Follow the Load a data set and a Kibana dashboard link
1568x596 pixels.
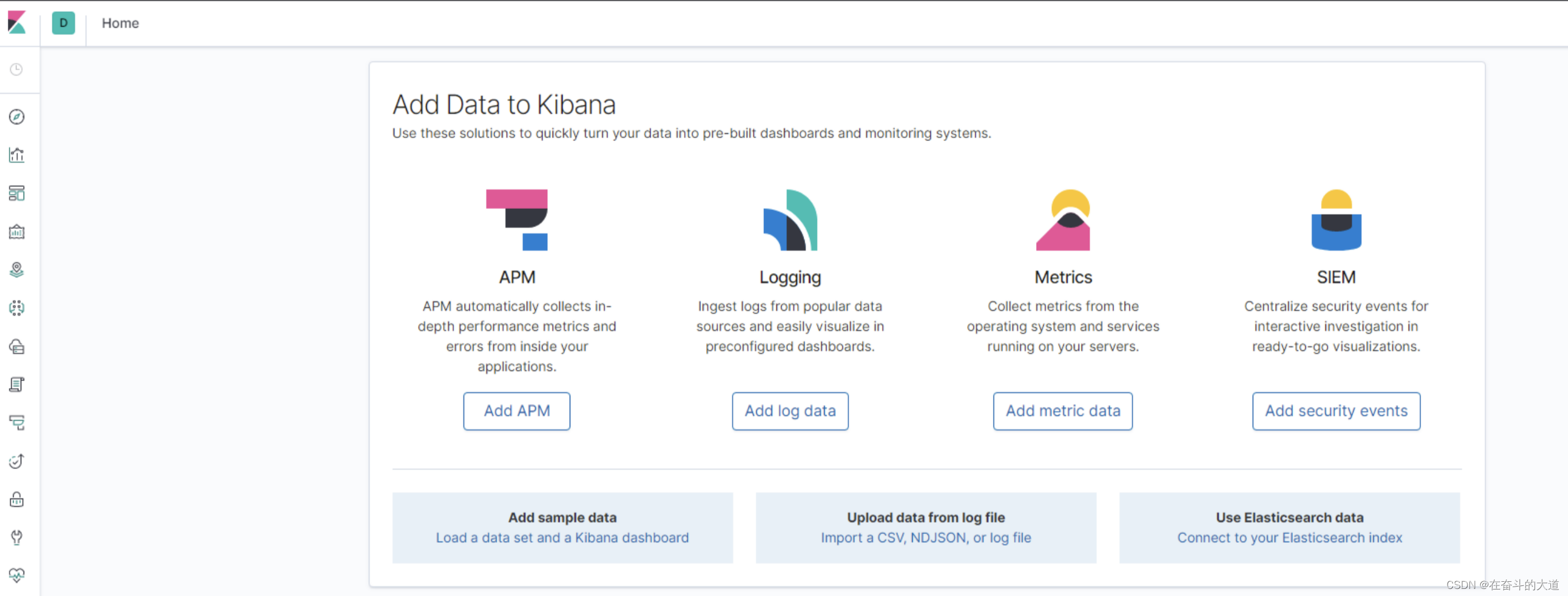point(563,538)
